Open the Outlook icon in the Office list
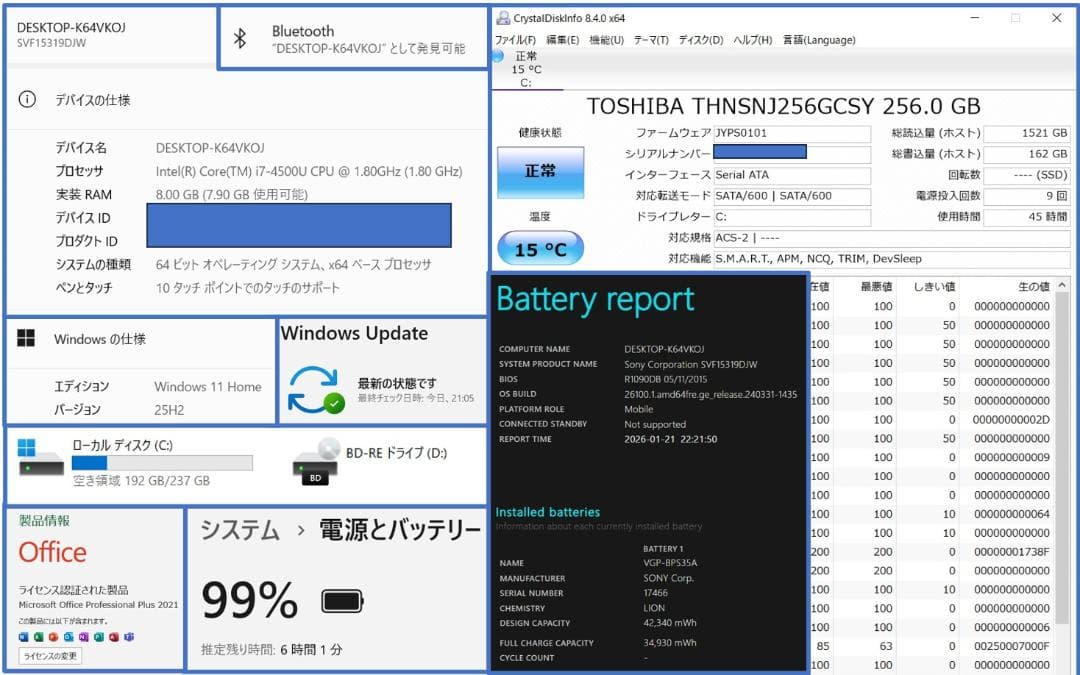 67,637
